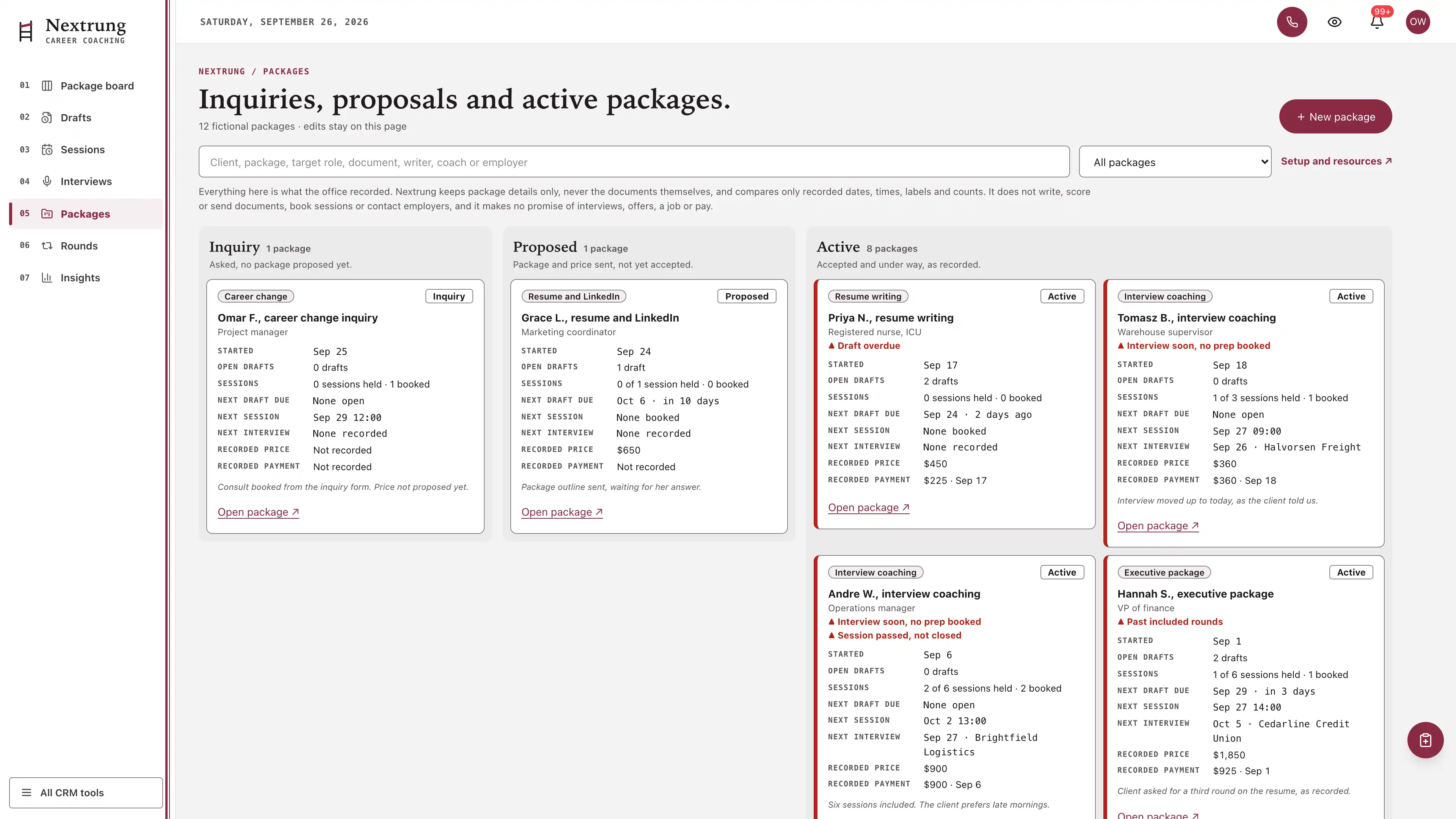
Task: Open the Rounds loop icon
Action: click(x=47, y=246)
